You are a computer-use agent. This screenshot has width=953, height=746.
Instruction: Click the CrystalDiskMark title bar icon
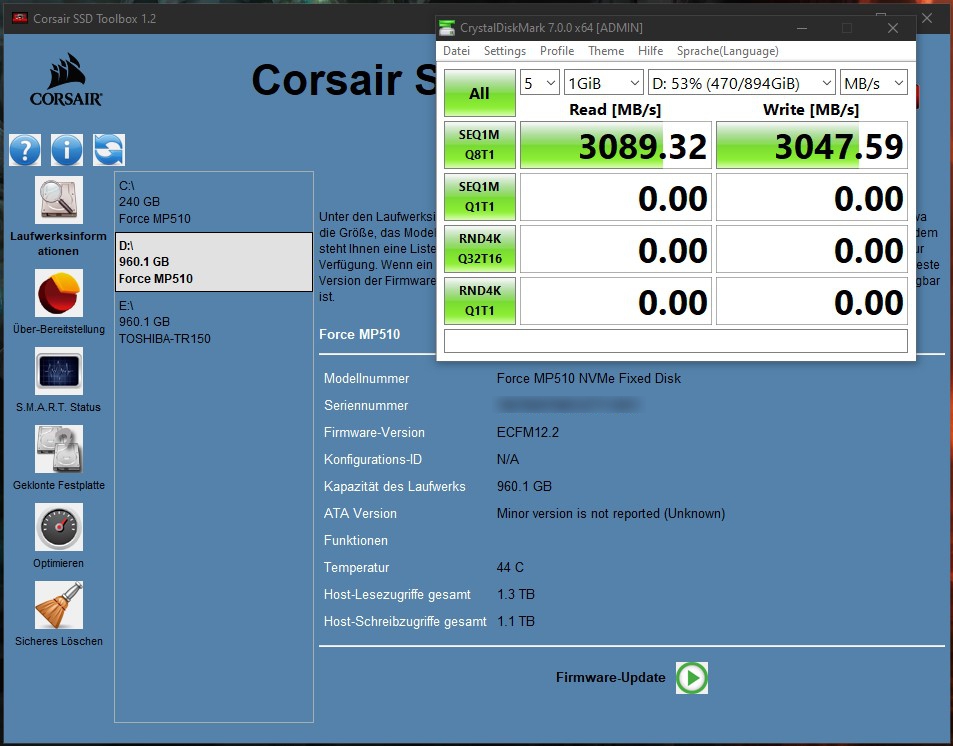coord(447,28)
